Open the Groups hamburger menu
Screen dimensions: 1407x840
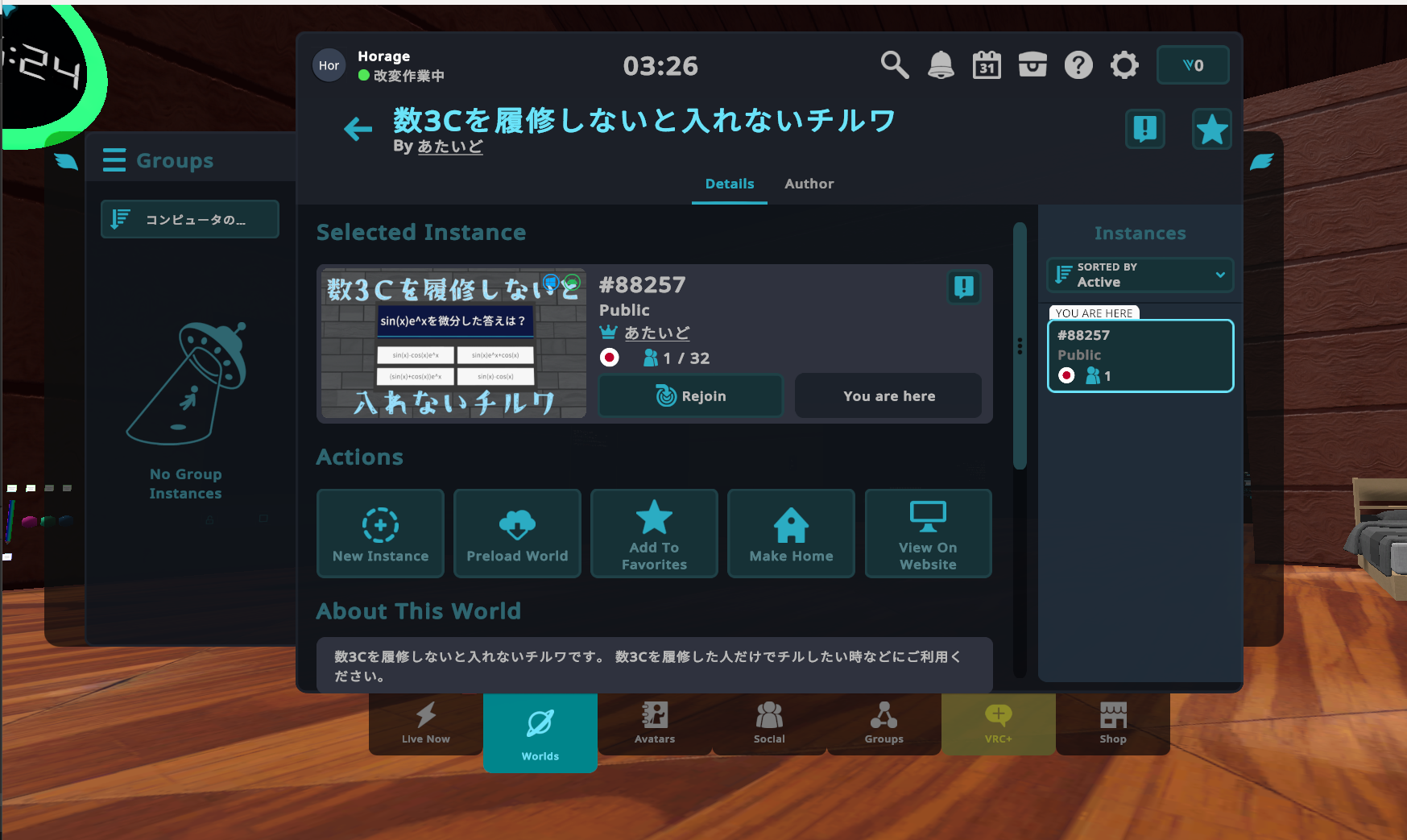click(x=114, y=159)
